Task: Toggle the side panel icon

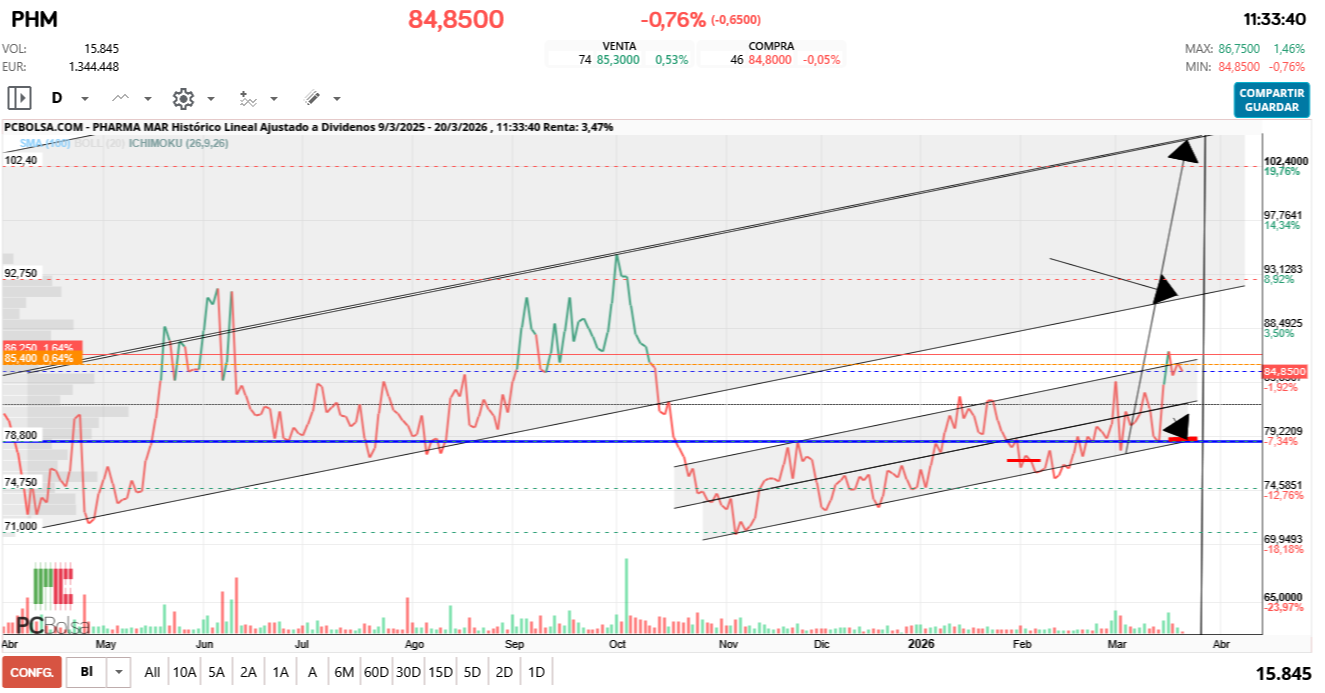Action: 19,98
